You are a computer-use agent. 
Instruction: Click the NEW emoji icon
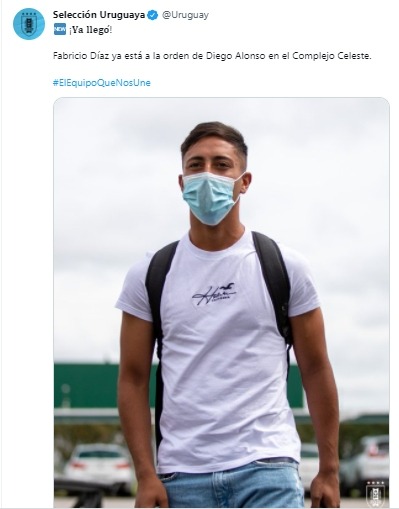tap(60, 29)
